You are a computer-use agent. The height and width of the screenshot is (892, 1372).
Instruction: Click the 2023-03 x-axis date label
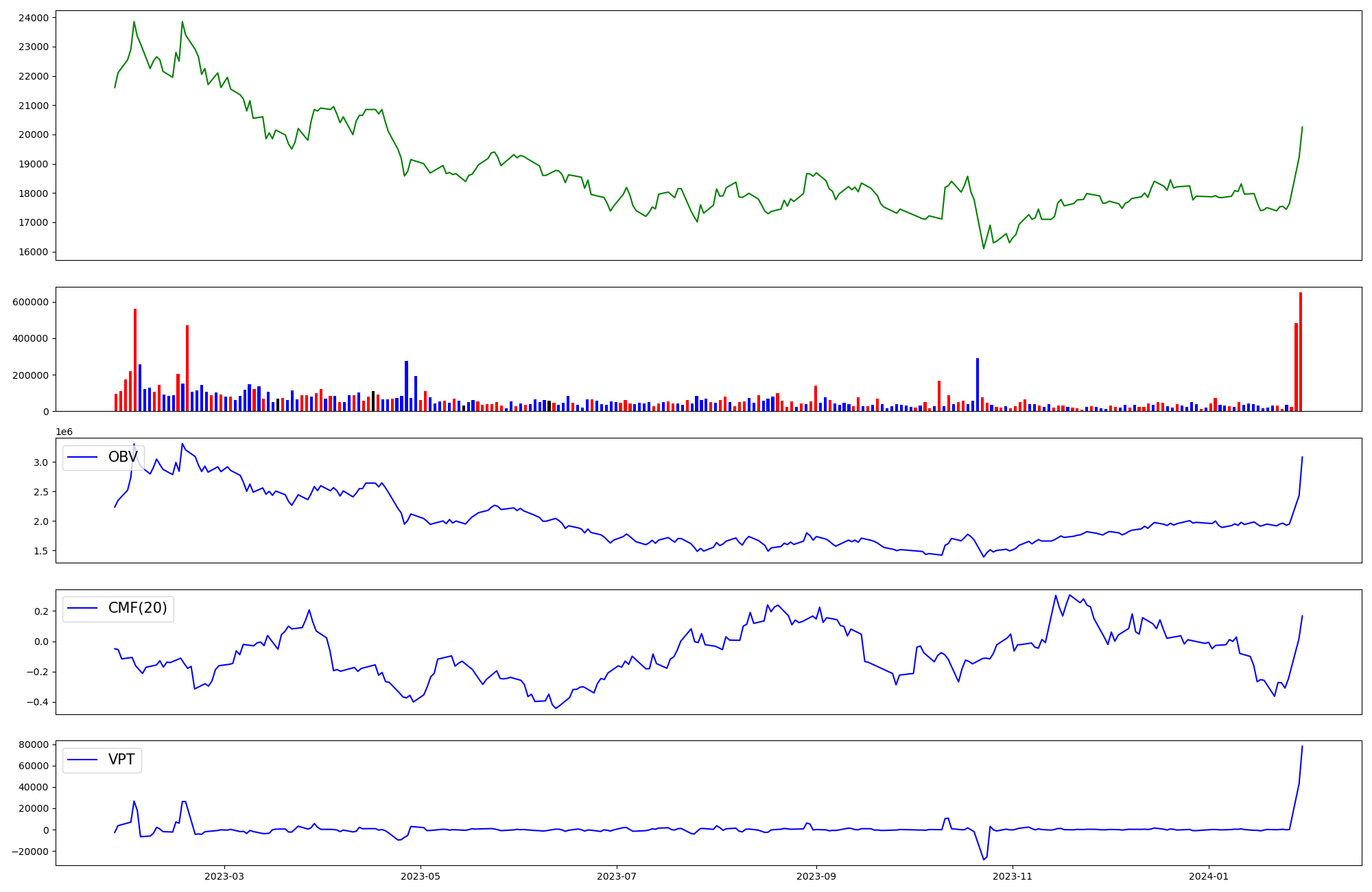coord(224,876)
